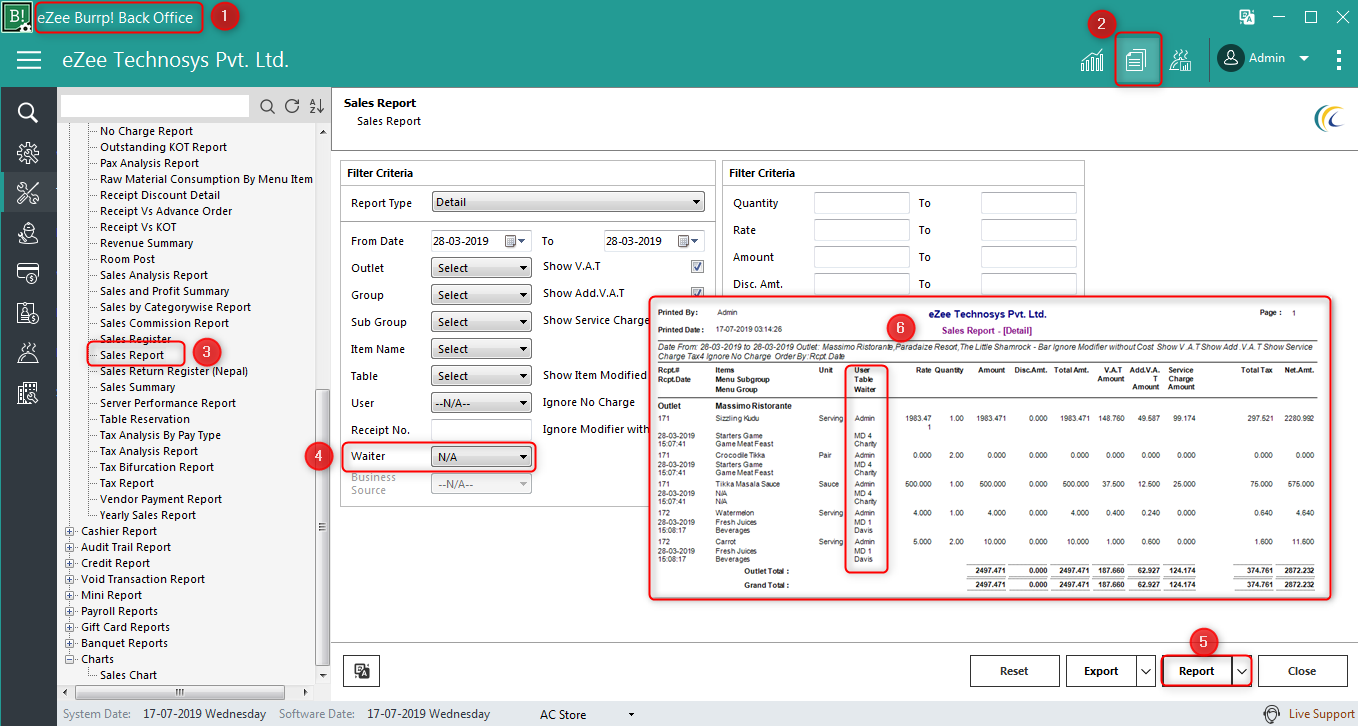The width and height of the screenshot is (1358, 726).
Task: Click the Live Support headset icon
Action: pyautogui.click(x=1272, y=714)
